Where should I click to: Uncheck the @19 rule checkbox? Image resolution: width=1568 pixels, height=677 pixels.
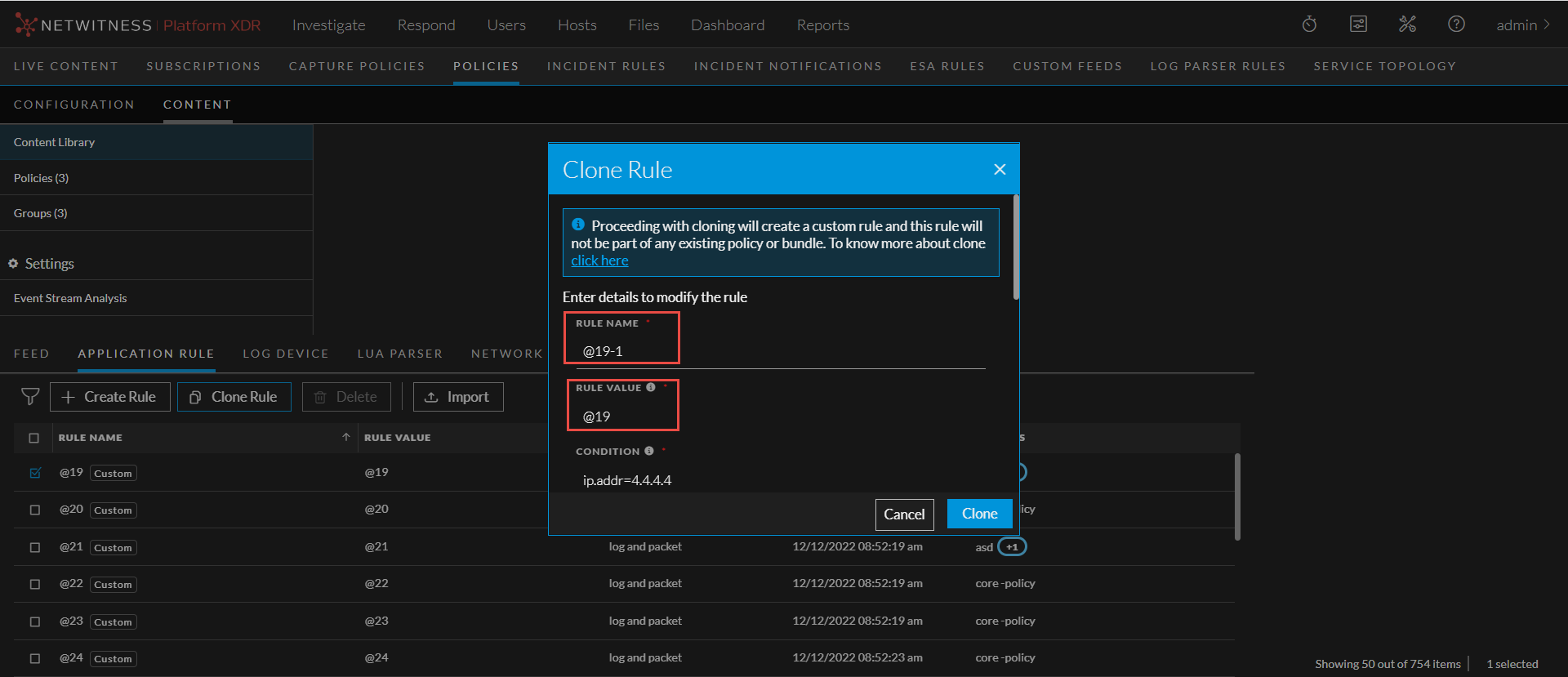point(35,473)
